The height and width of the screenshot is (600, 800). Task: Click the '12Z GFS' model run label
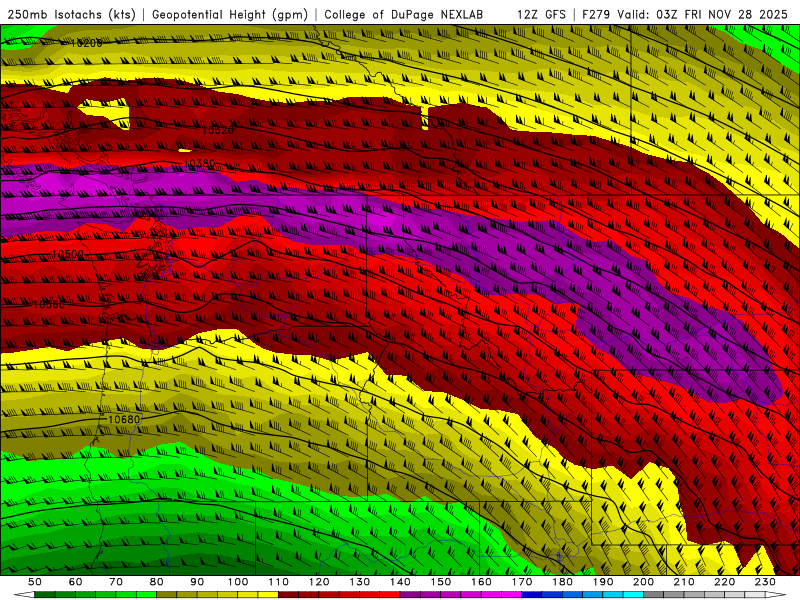[x=541, y=14]
